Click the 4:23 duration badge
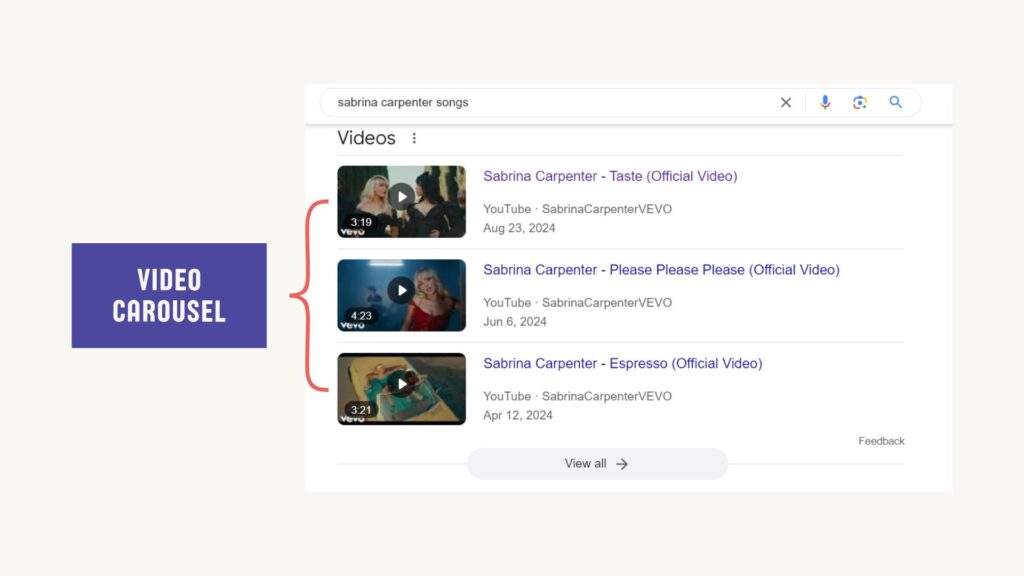 click(360, 316)
